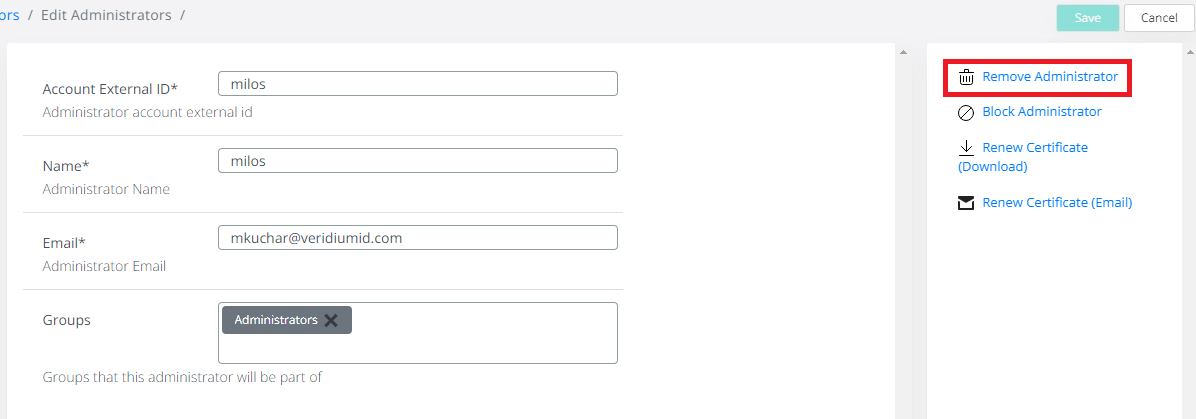The image size is (1196, 419).
Task: Edit the Email field containing mkuchar@veridiumid.com
Action: point(417,237)
